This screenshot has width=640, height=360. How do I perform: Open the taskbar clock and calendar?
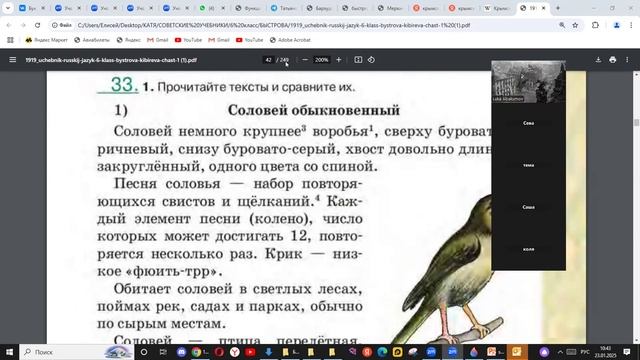tap(605, 352)
